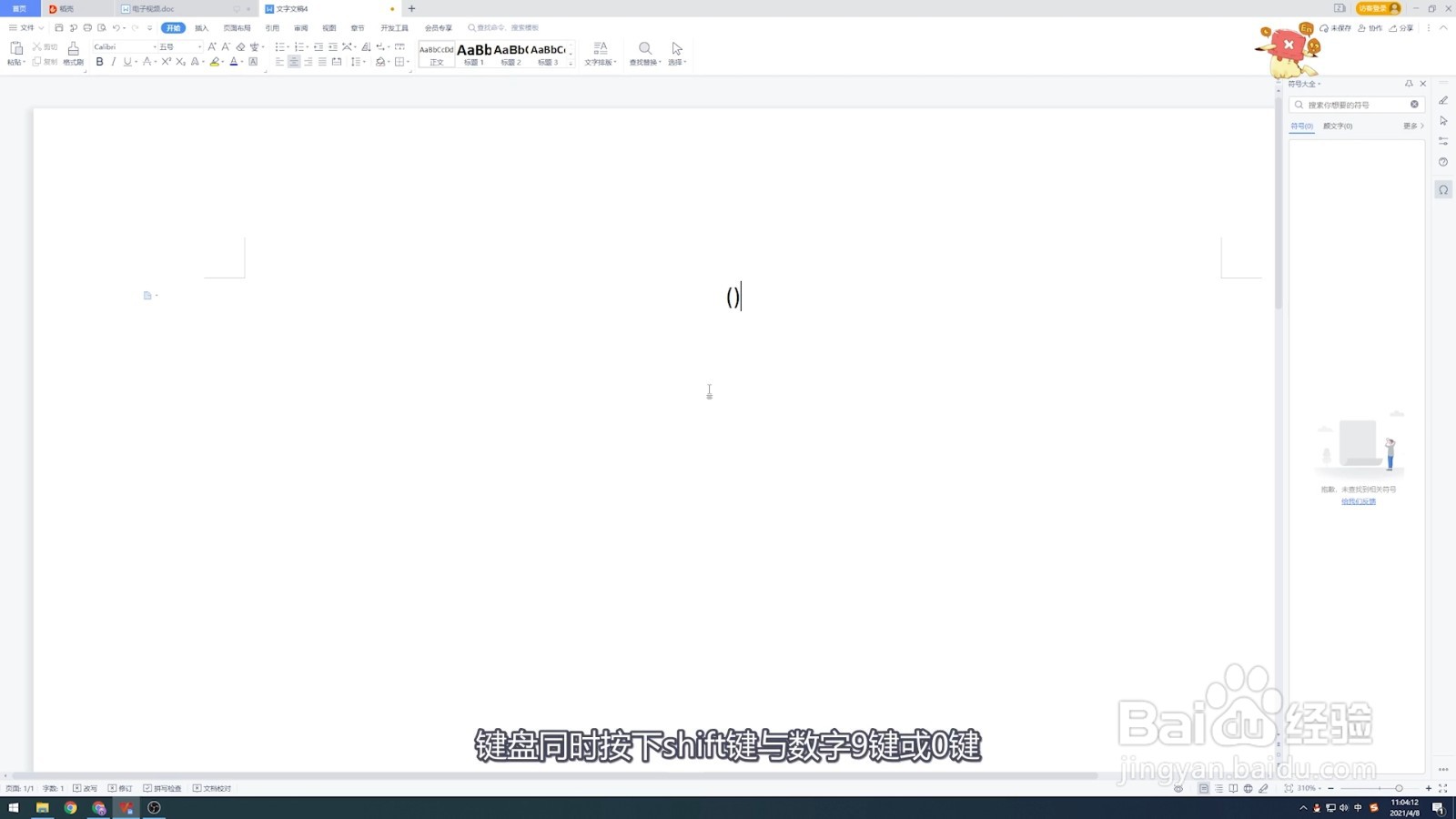Click the Increase font size icon
The image size is (1456, 819).
pos(212,46)
